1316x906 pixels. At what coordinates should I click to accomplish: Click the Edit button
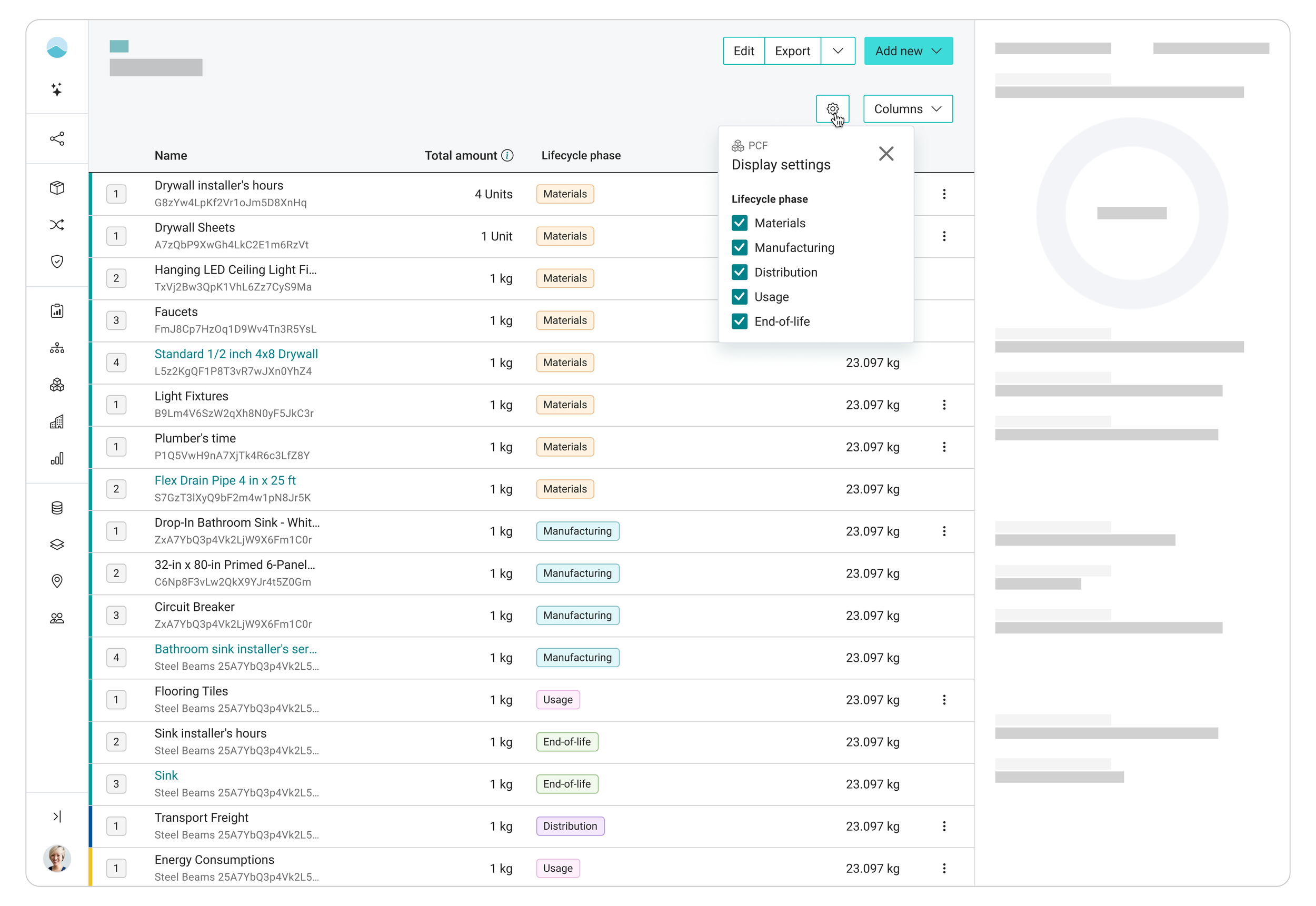(x=743, y=51)
